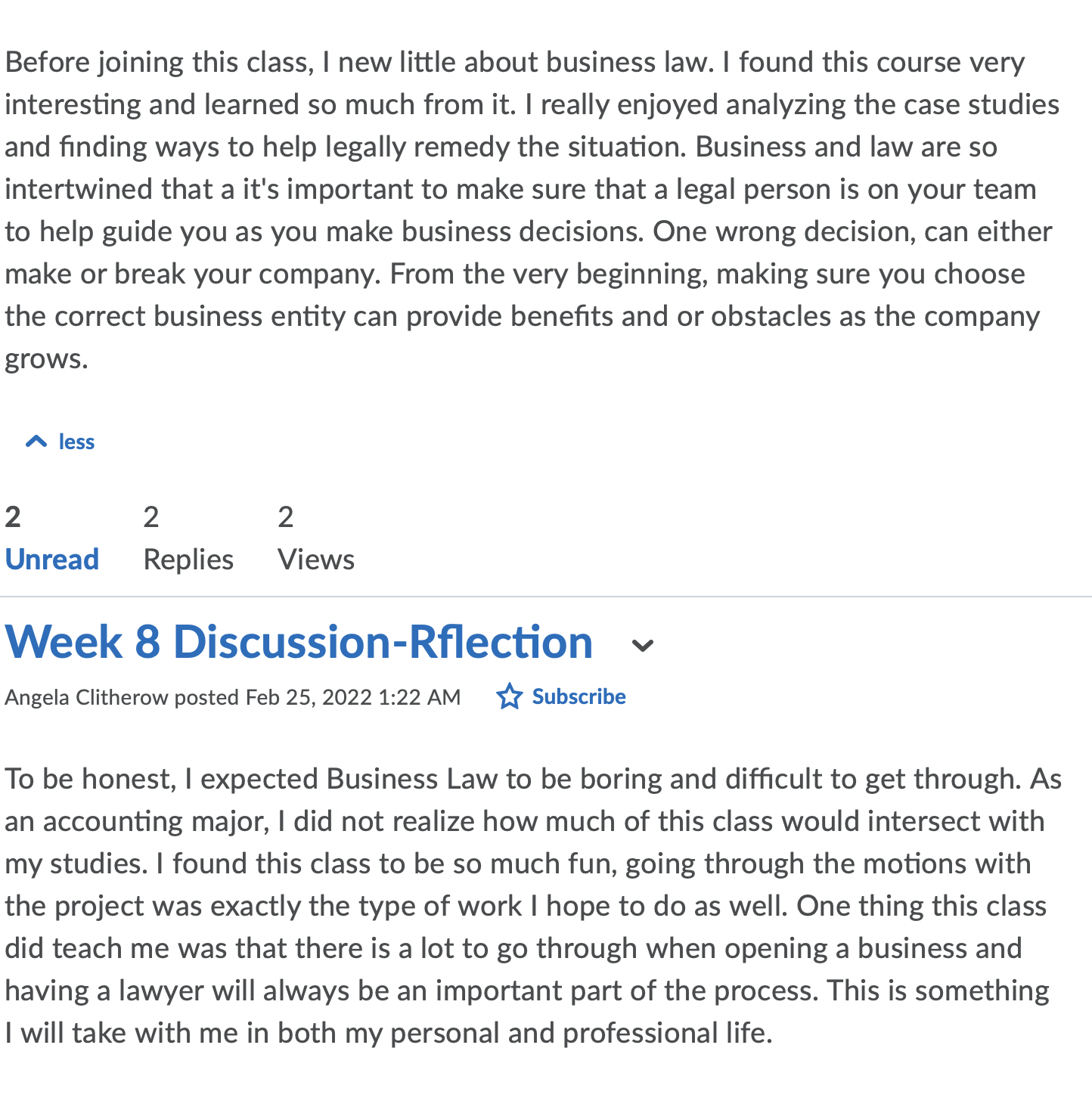Image resolution: width=1092 pixels, height=1107 pixels.
Task: Click the paragraph beginning "Before joining this class"
Action: [533, 210]
